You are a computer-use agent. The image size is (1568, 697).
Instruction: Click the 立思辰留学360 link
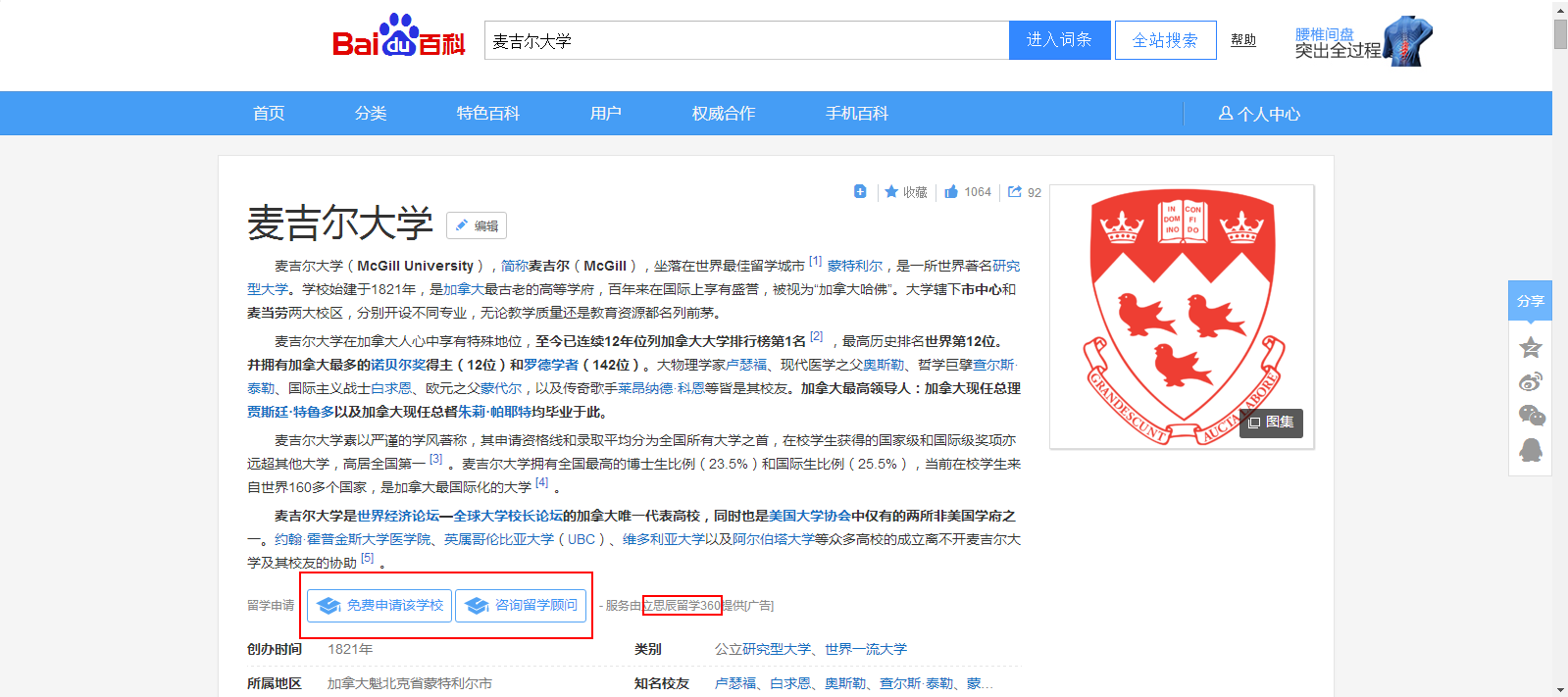point(683,606)
